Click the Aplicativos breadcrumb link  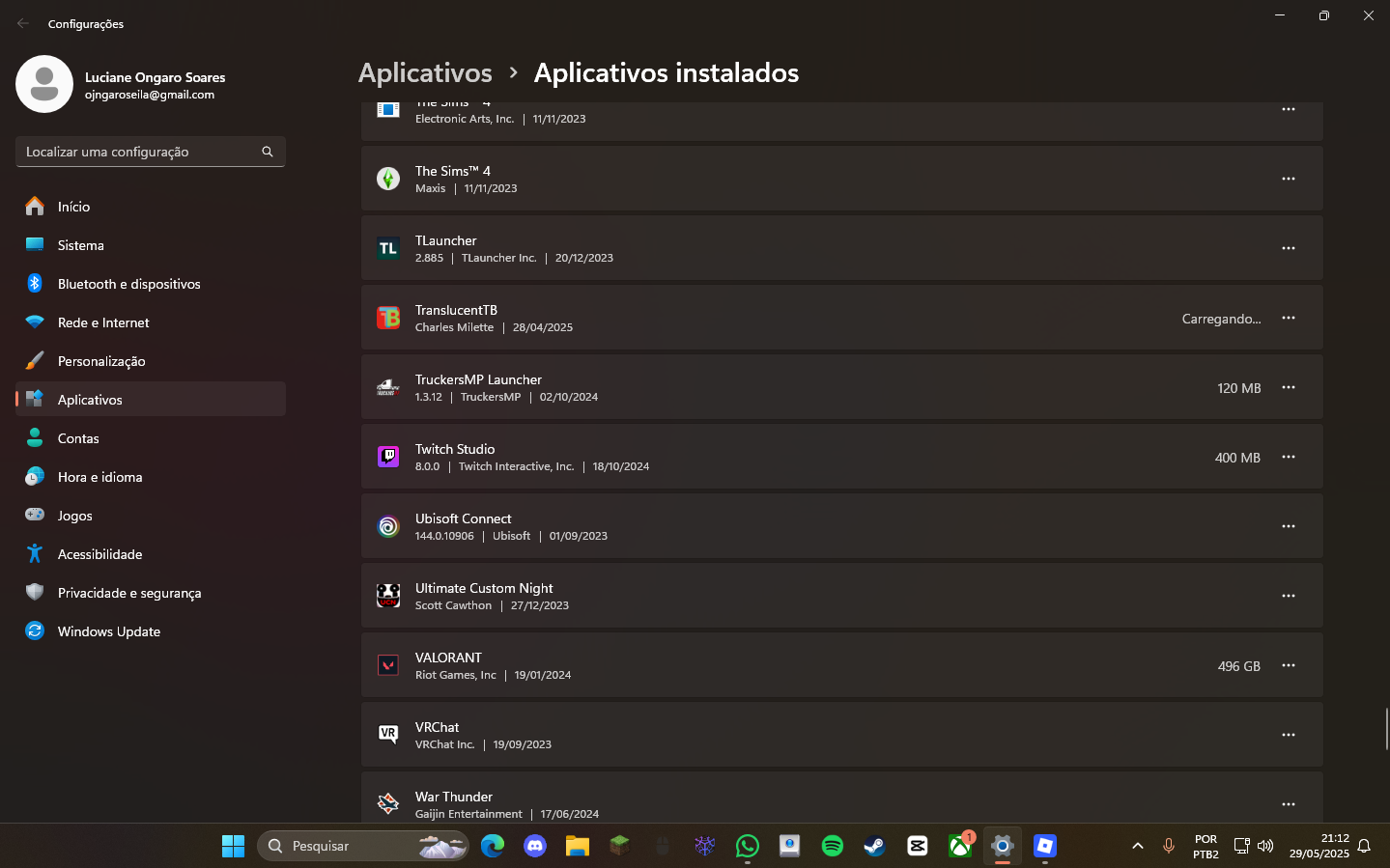(425, 72)
